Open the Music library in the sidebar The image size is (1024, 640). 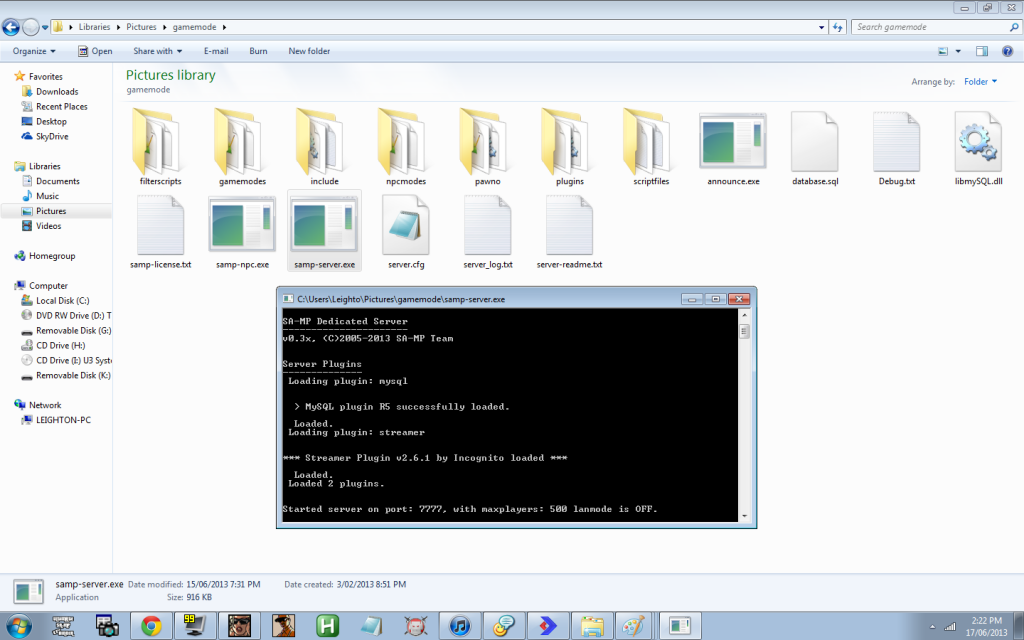(47, 196)
